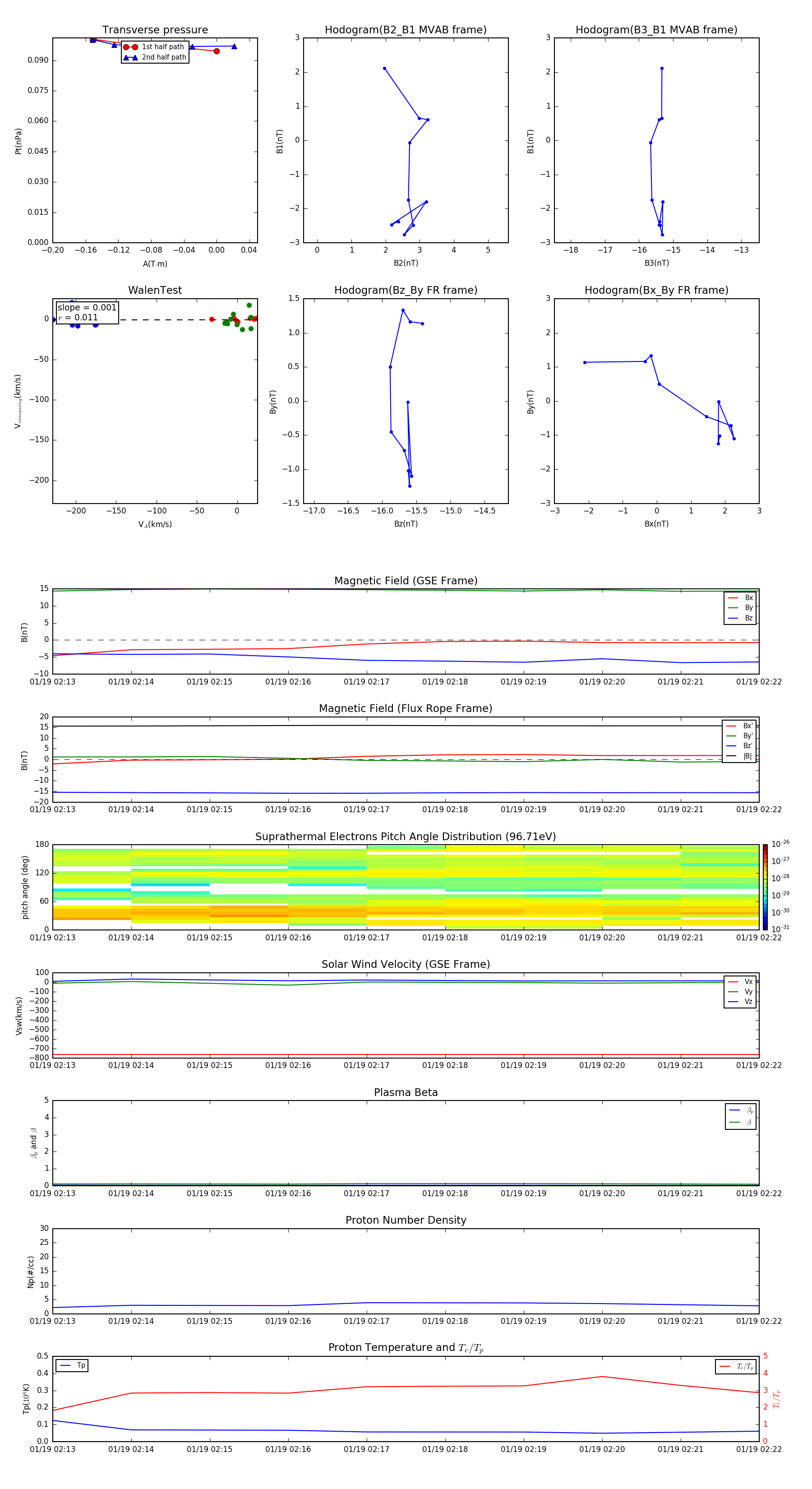Select 'Vx' in solar wind velocity legend
812x1489 pixels.
(x=741, y=981)
